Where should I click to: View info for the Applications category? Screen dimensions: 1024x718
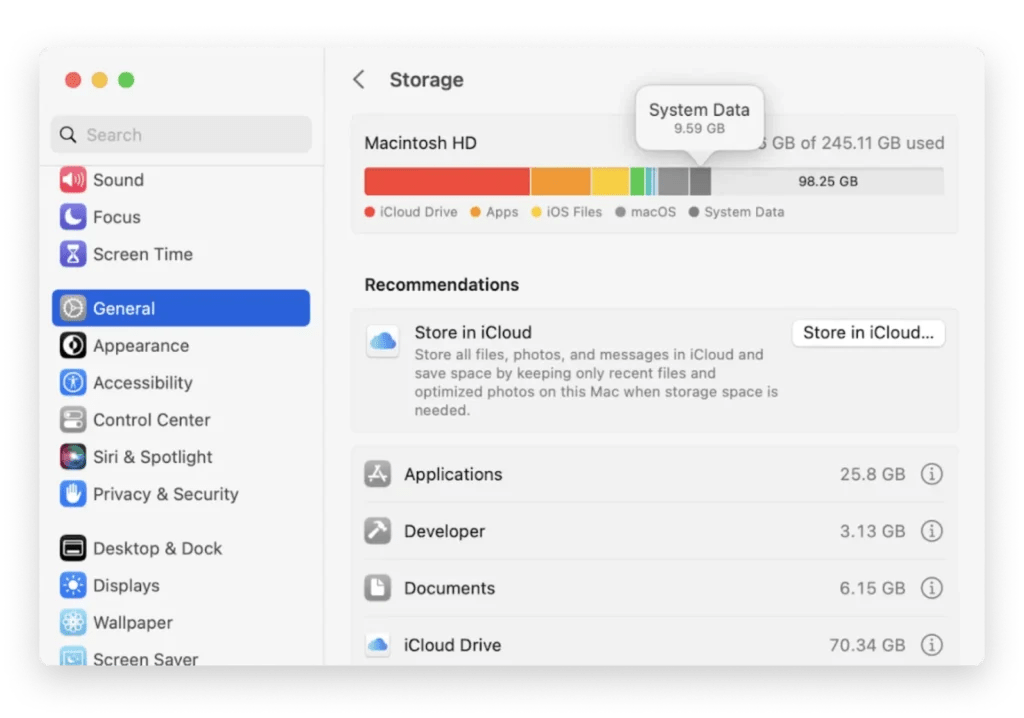pyautogui.click(x=931, y=474)
